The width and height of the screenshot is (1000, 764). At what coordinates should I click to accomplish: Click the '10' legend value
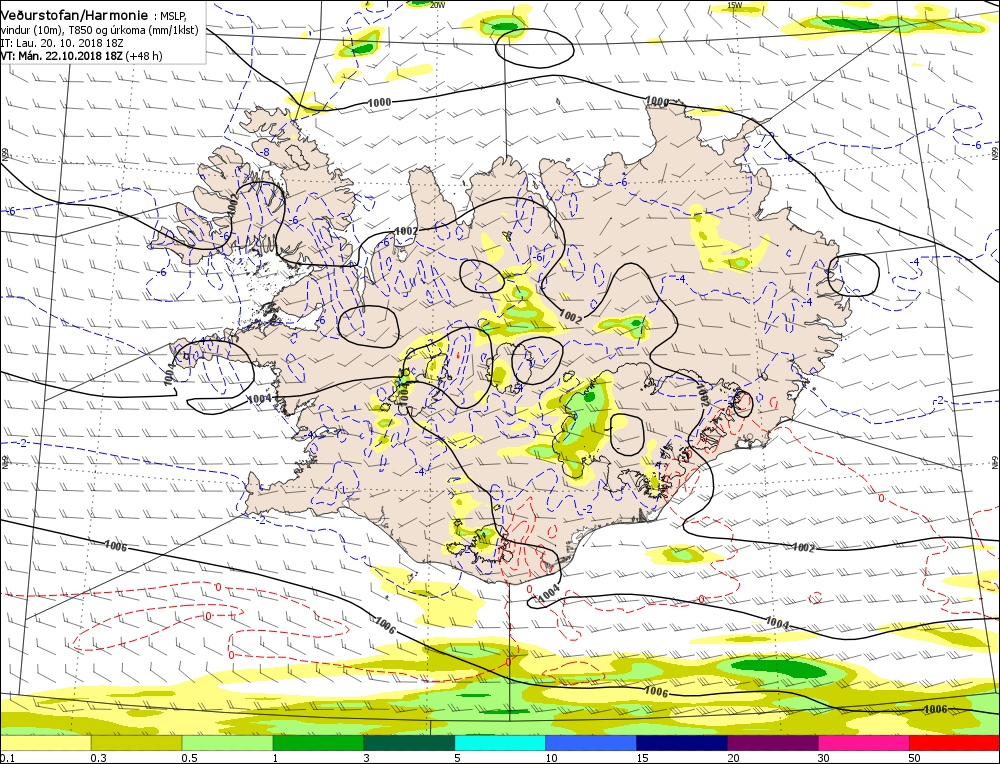click(x=551, y=758)
